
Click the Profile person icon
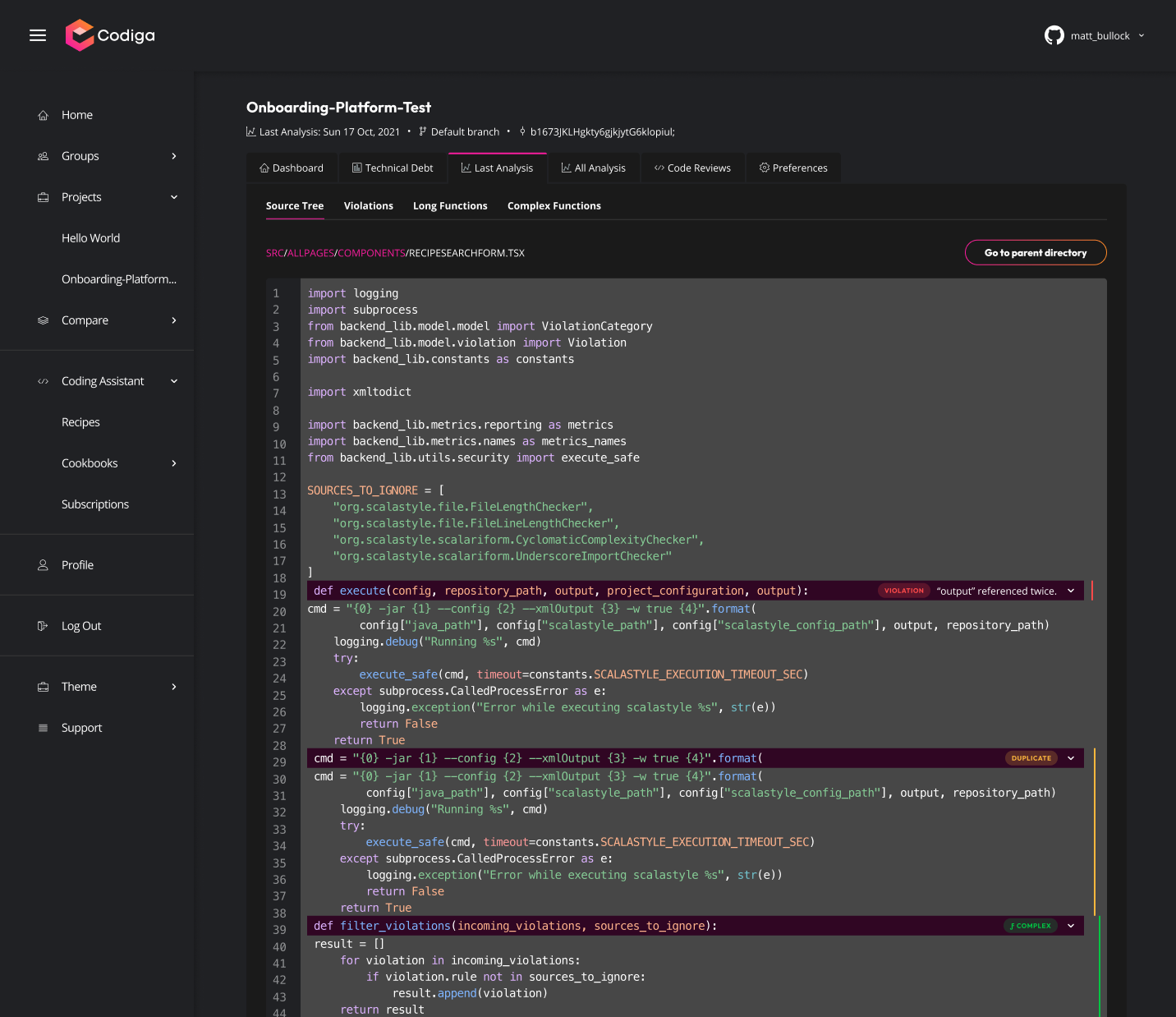(x=44, y=565)
